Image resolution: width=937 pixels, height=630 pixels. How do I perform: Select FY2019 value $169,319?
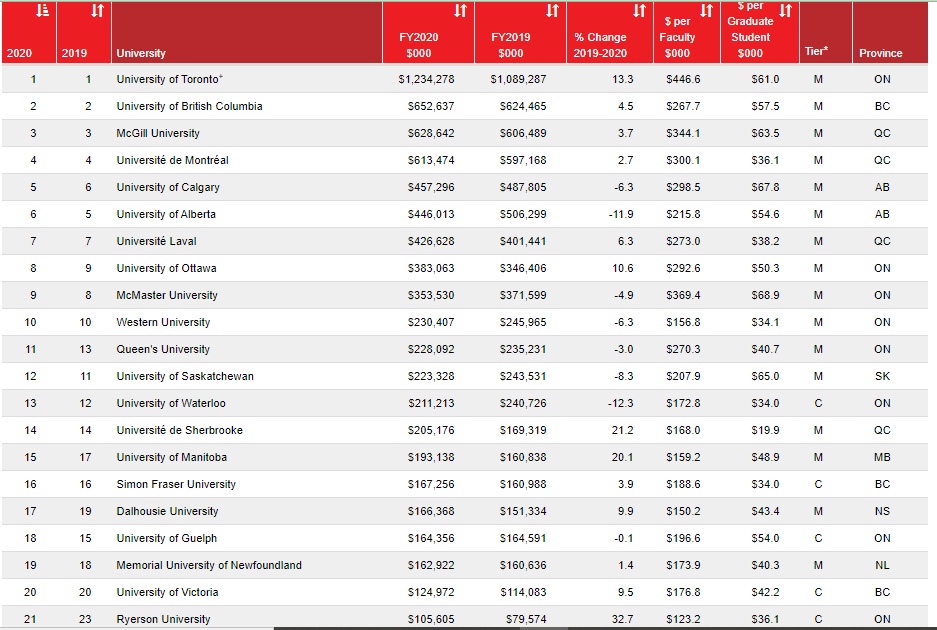click(523, 430)
